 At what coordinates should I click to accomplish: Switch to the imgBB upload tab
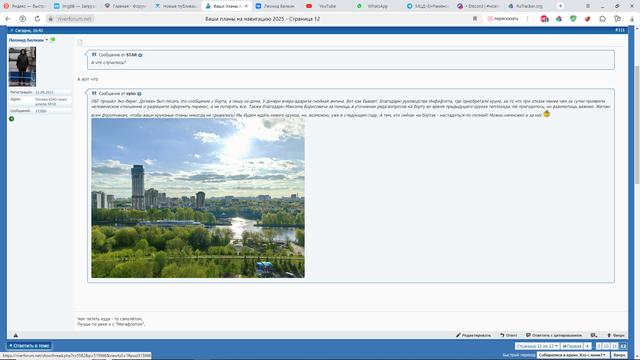(x=75, y=6)
